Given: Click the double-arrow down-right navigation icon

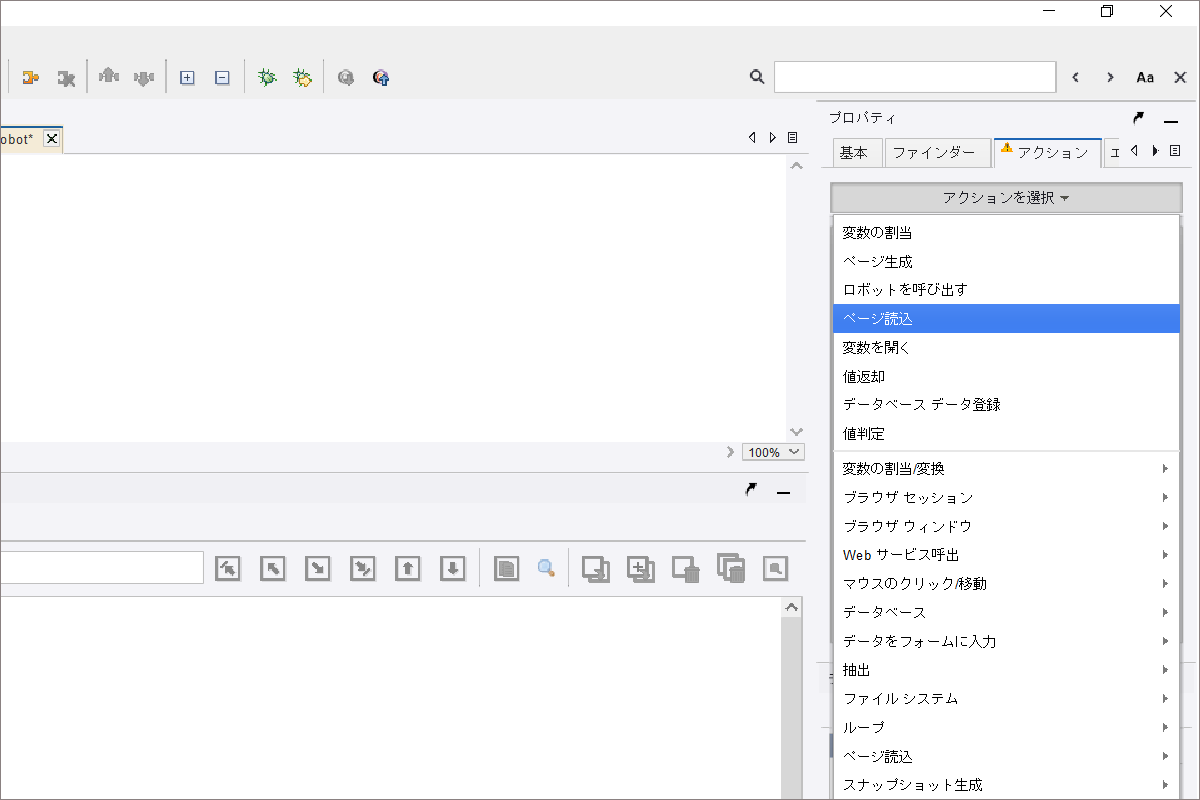Looking at the screenshot, I should coord(363,568).
